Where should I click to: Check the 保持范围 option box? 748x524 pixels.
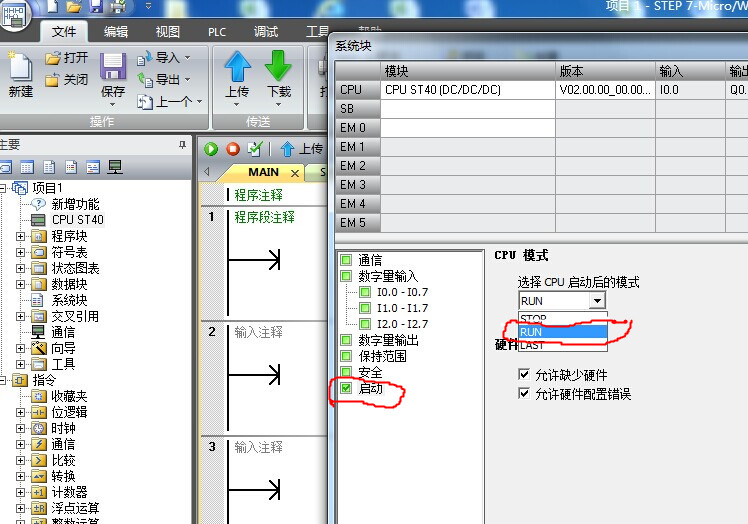point(346,356)
